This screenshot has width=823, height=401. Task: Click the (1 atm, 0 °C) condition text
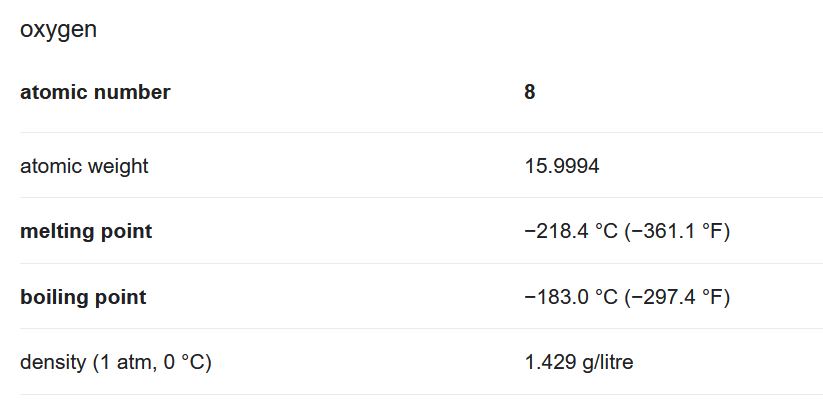(151, 362)
